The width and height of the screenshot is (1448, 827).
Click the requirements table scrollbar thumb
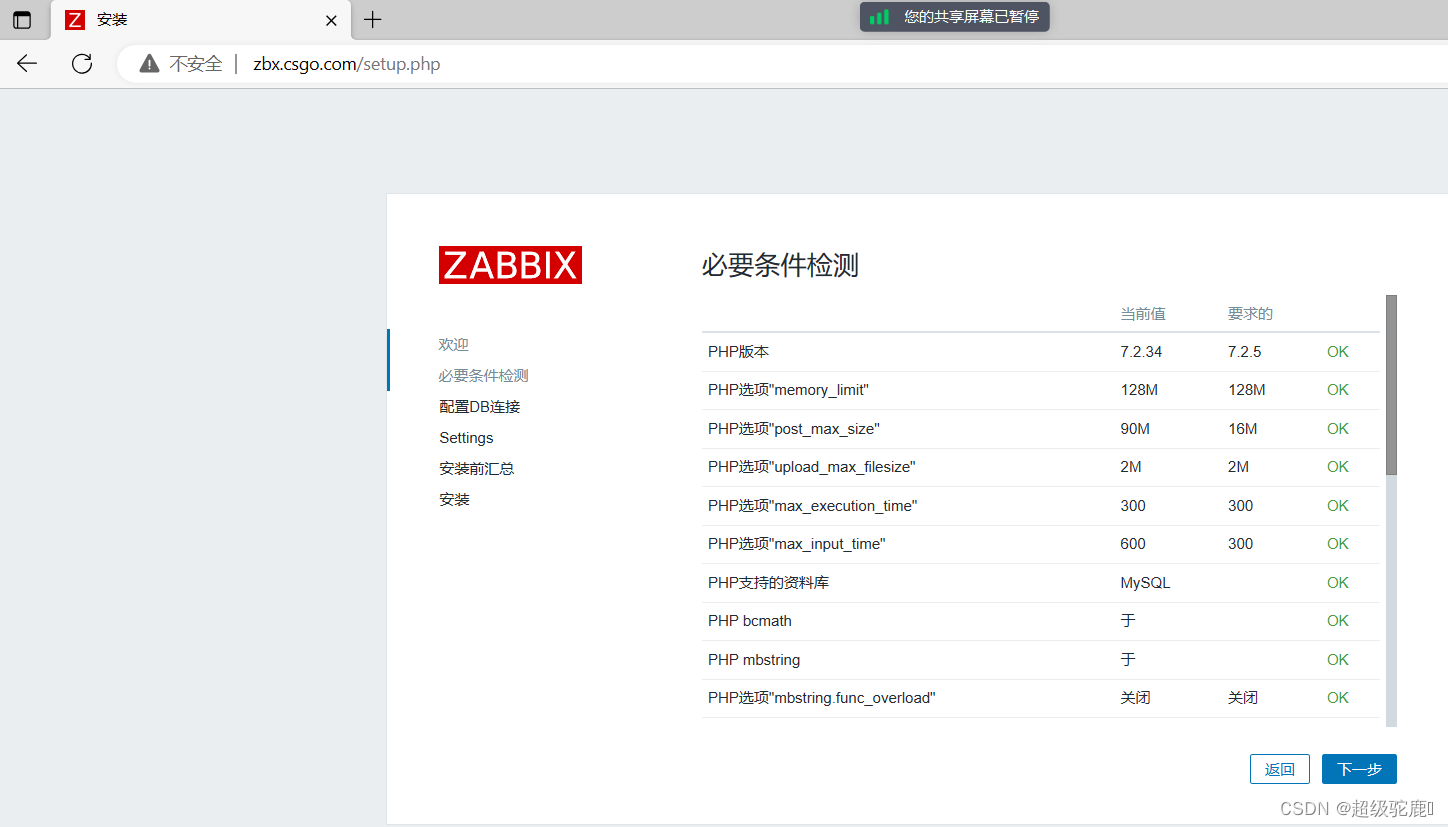1391,385
